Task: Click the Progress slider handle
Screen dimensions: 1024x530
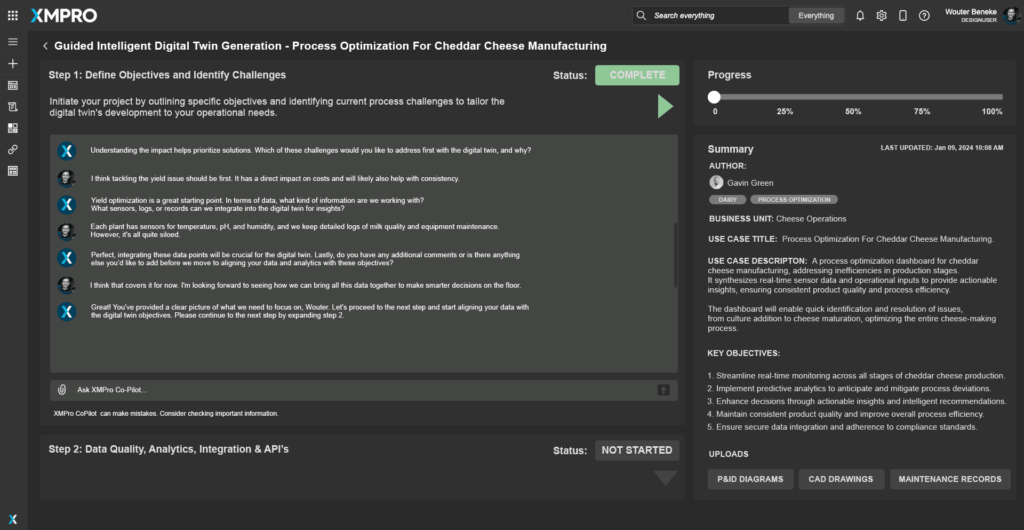Action: 714,97
